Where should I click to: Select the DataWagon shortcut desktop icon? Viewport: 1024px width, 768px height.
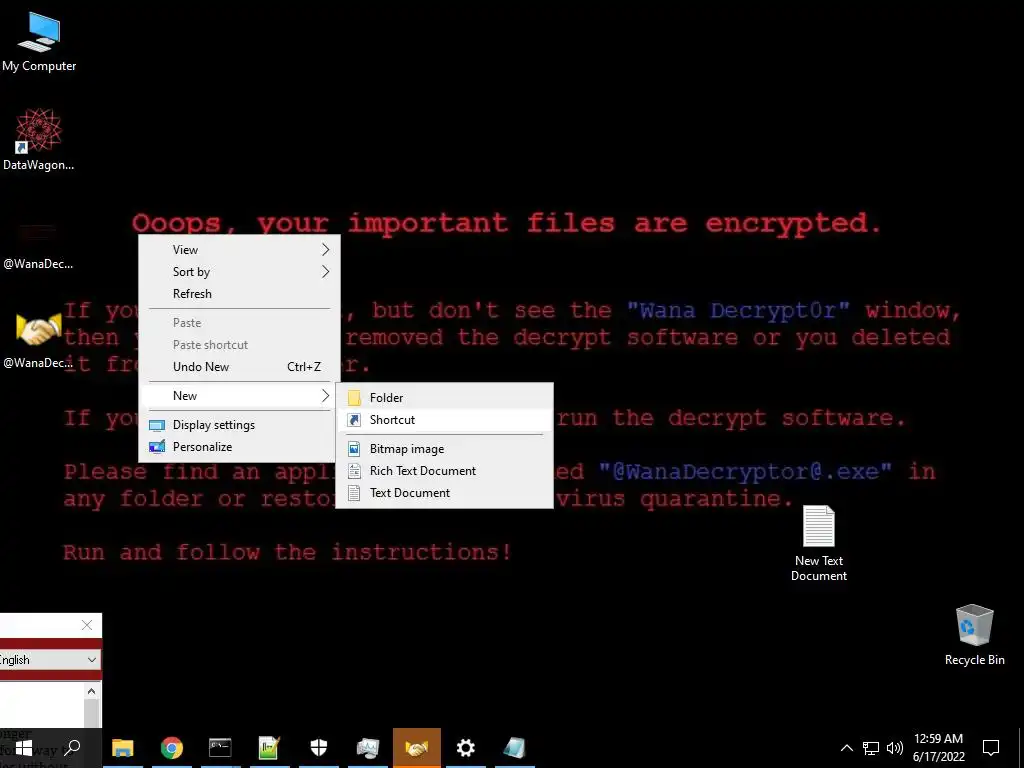tap(39, 140)
